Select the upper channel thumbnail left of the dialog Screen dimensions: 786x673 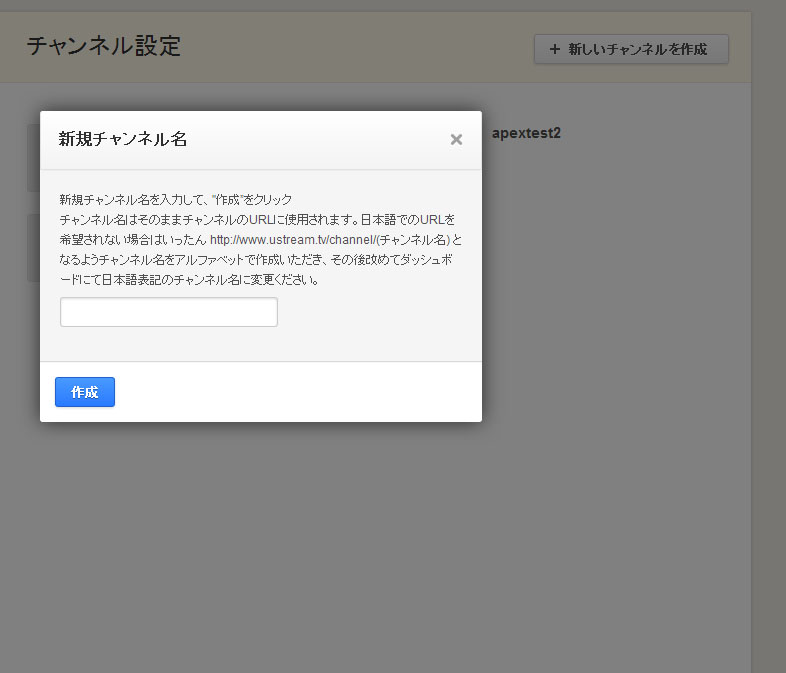(x=33, y=157)
